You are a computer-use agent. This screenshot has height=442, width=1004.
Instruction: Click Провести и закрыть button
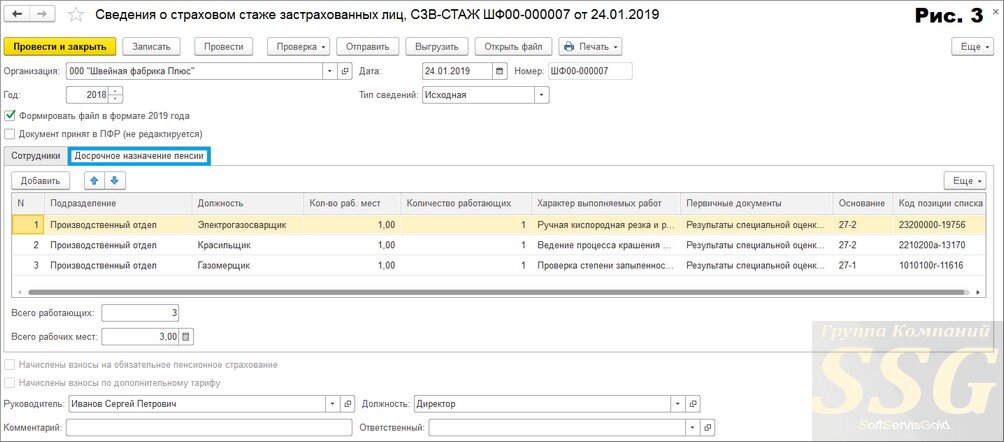tap(60, 47)
